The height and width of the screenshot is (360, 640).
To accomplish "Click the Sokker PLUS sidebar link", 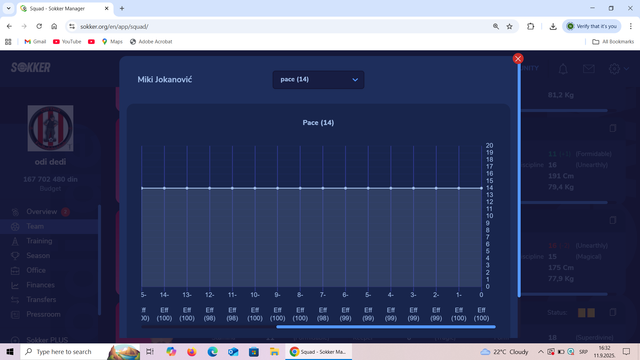I will [47, 340].
